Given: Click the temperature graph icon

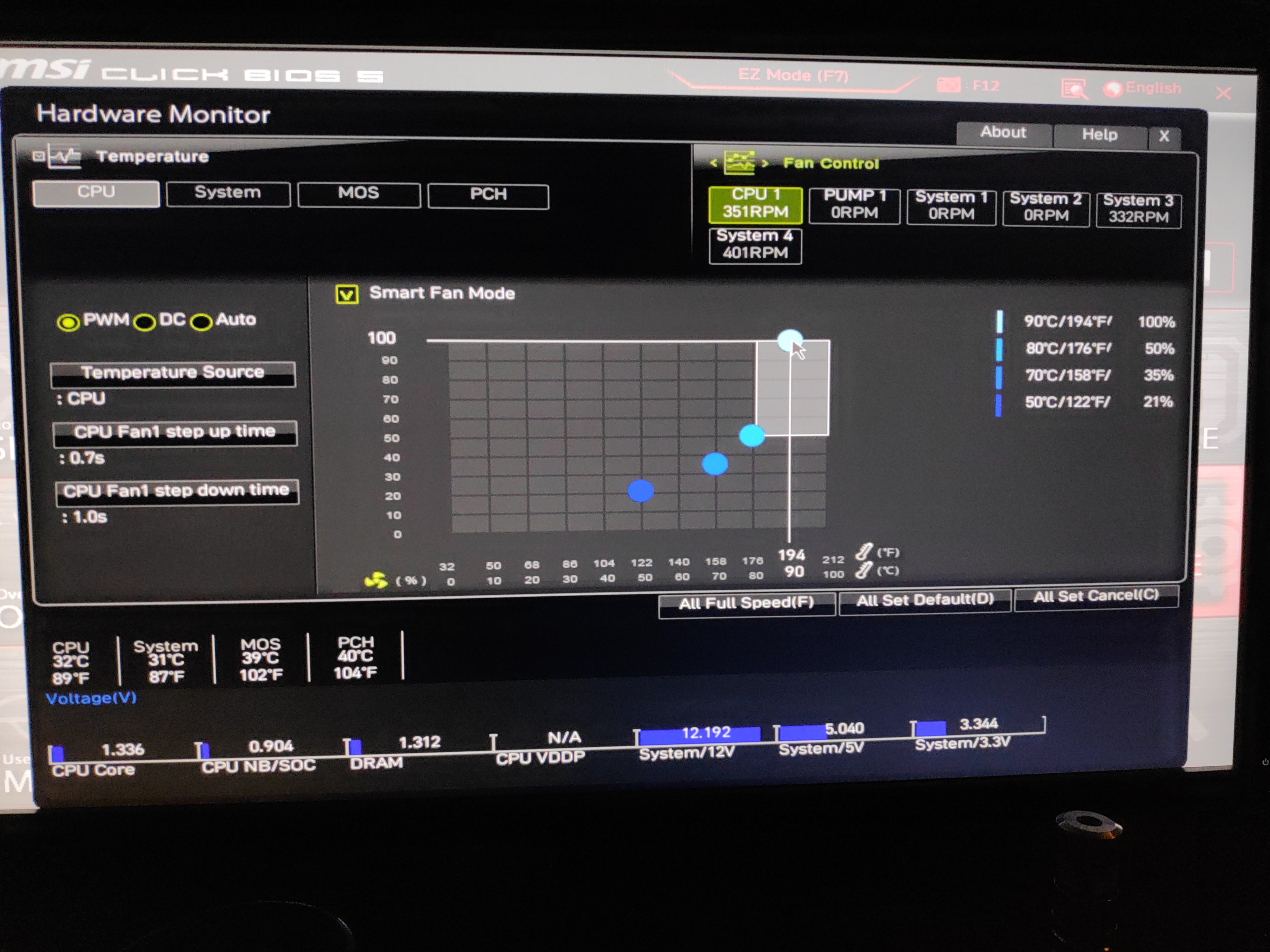Looking at the screenshot, I should tap(64, 156).
